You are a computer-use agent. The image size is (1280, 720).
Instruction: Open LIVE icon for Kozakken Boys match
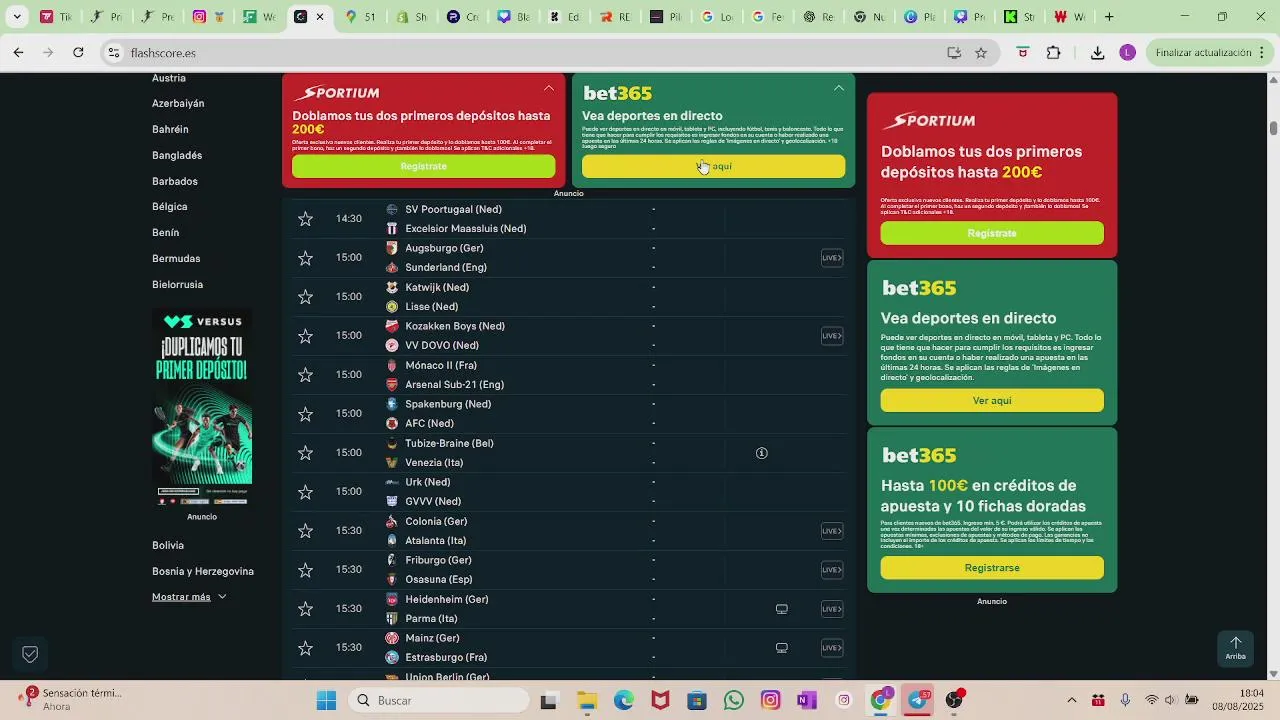point(832,336)
